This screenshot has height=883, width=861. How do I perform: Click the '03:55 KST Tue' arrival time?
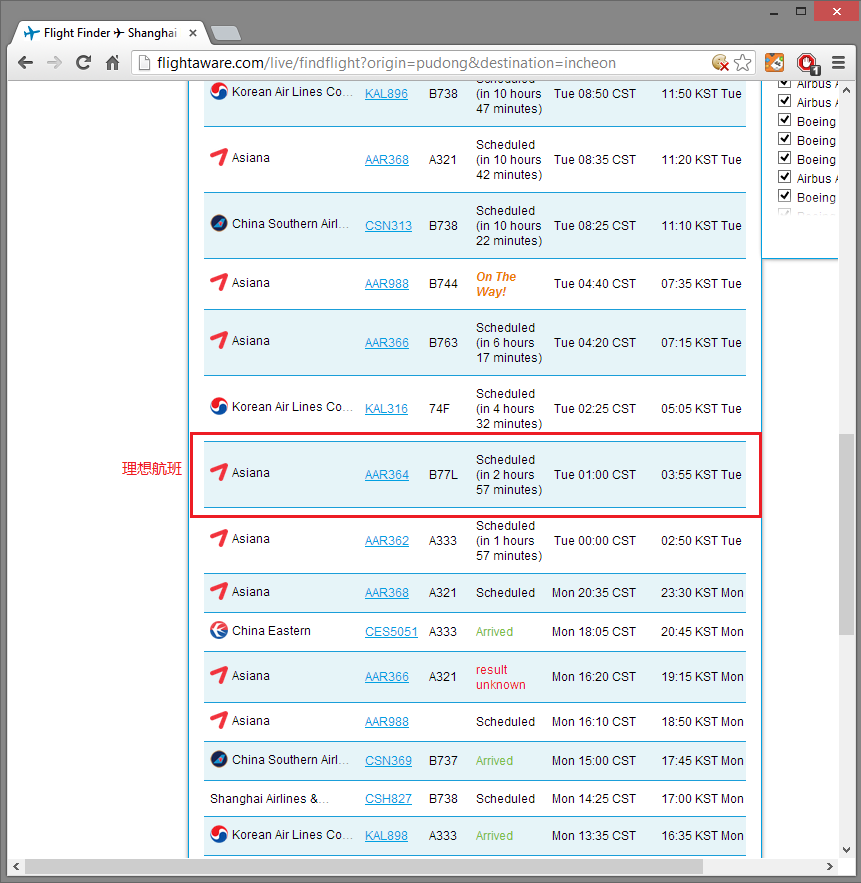pyautogui.click(x=701, y=475)
